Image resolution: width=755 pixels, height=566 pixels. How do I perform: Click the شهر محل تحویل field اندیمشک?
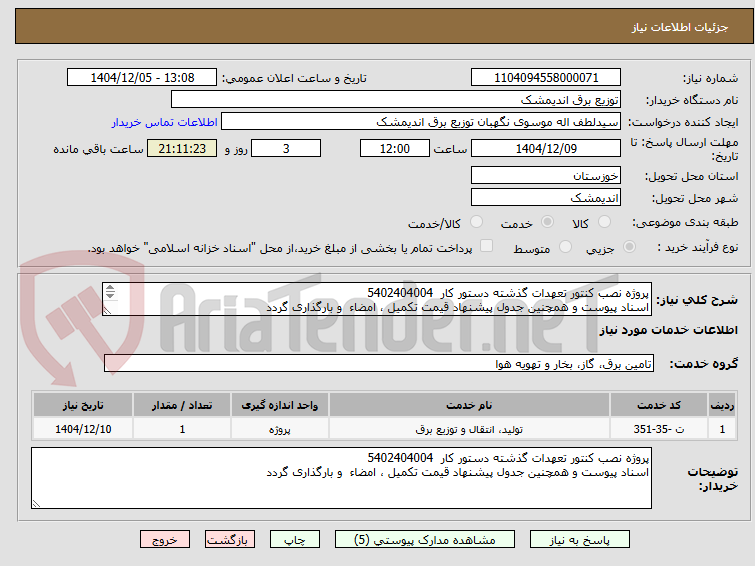pyautogui.click(x=546, y=197)
